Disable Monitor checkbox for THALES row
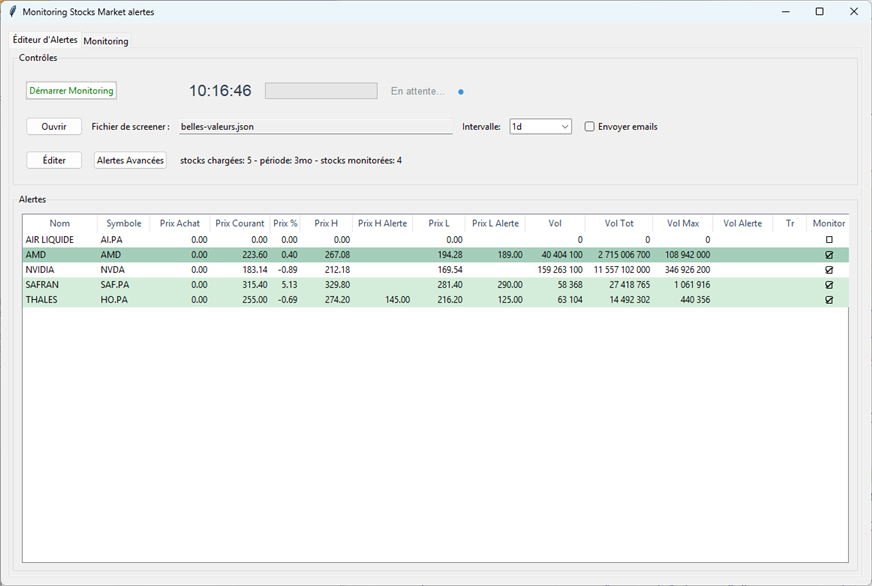Image resolution: width=872 pixels, height=586 pixels. (828, 300)
